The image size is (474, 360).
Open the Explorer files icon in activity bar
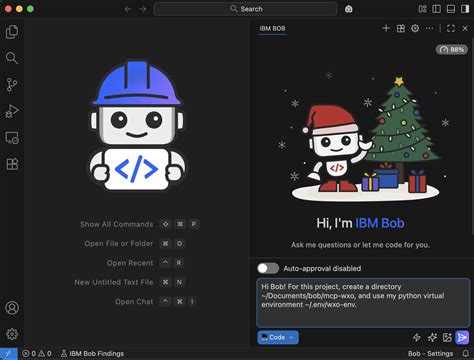click(12, 32)
